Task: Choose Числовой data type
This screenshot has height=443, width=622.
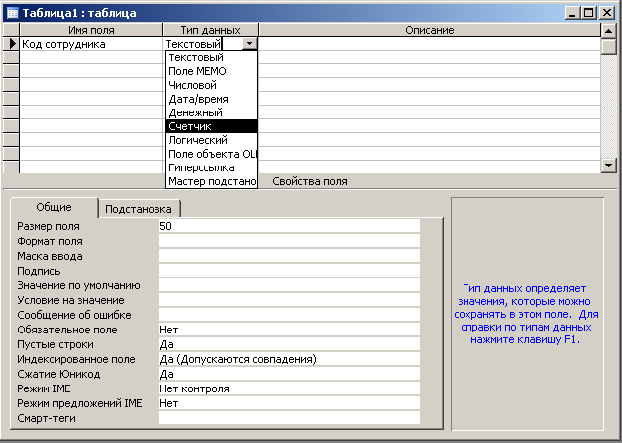Action: coord(211,85)
